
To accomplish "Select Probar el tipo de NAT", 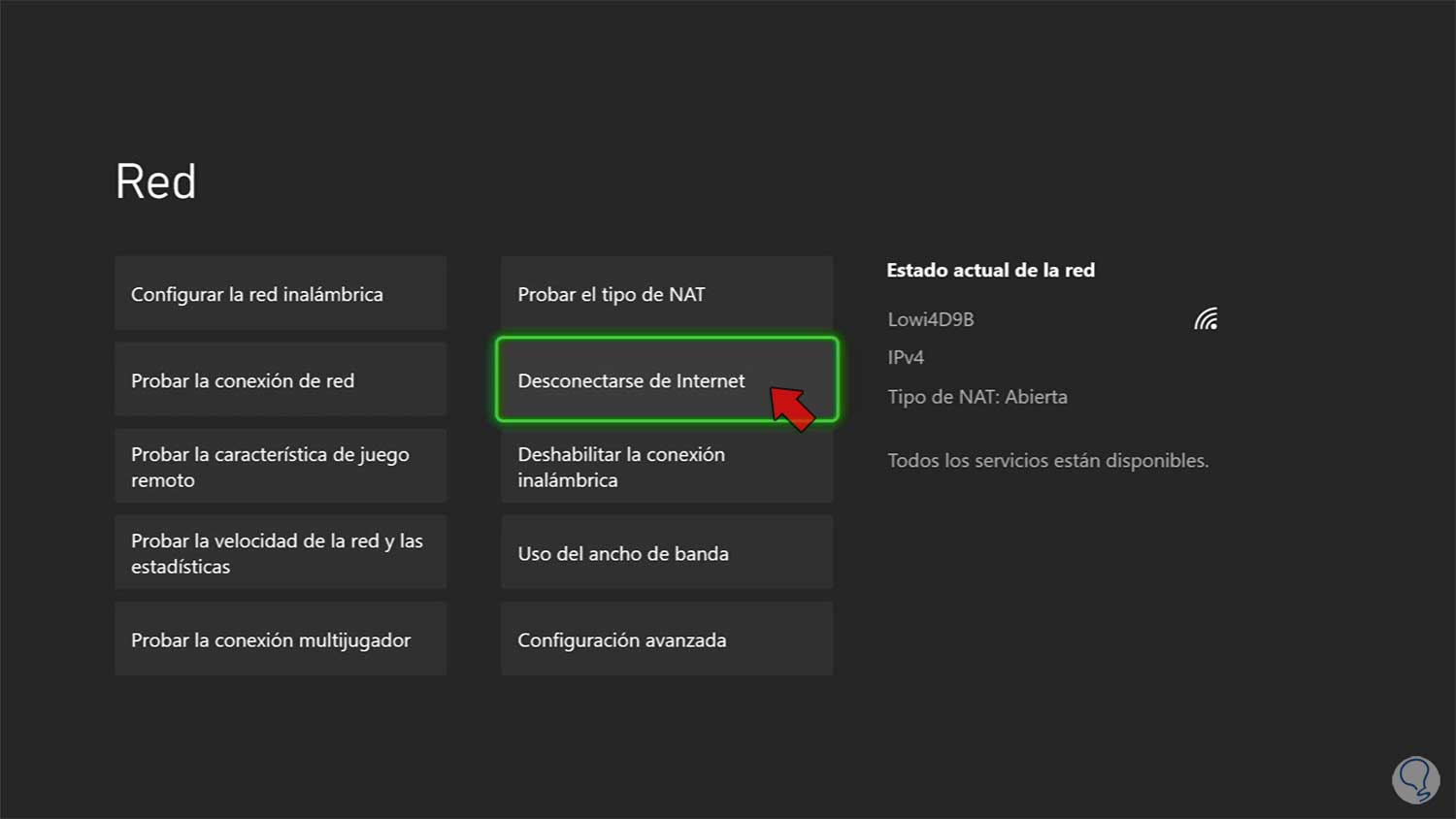I will (666, 293).
